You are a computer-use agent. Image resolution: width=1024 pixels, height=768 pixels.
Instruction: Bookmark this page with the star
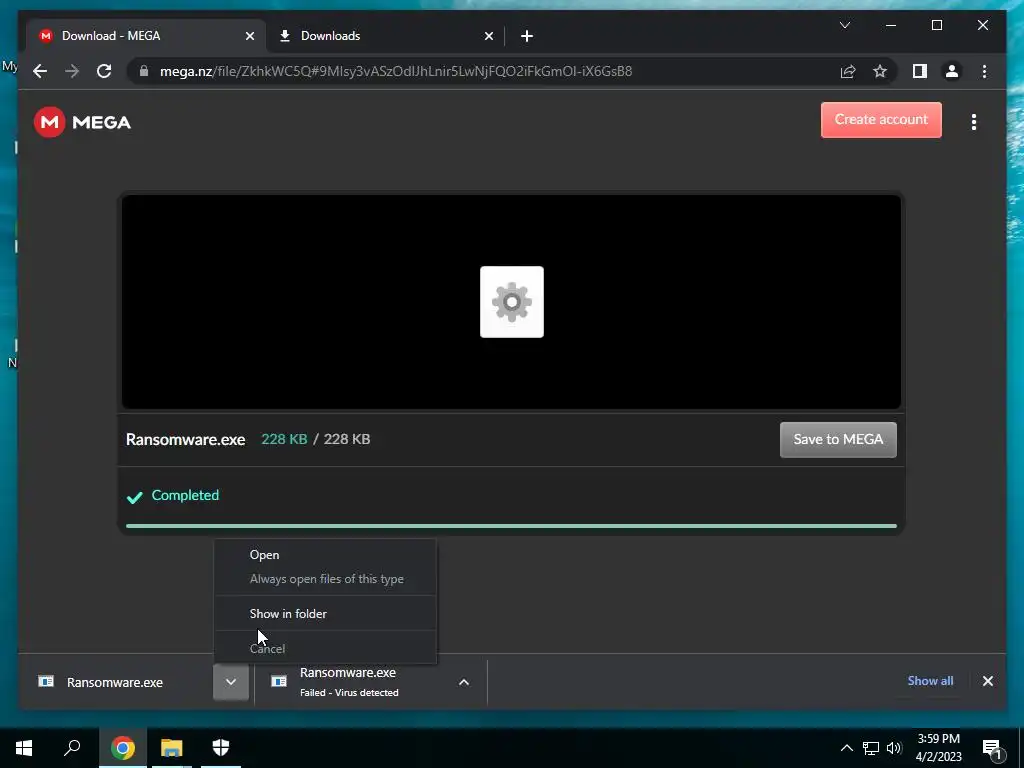[x=880, y=71]
